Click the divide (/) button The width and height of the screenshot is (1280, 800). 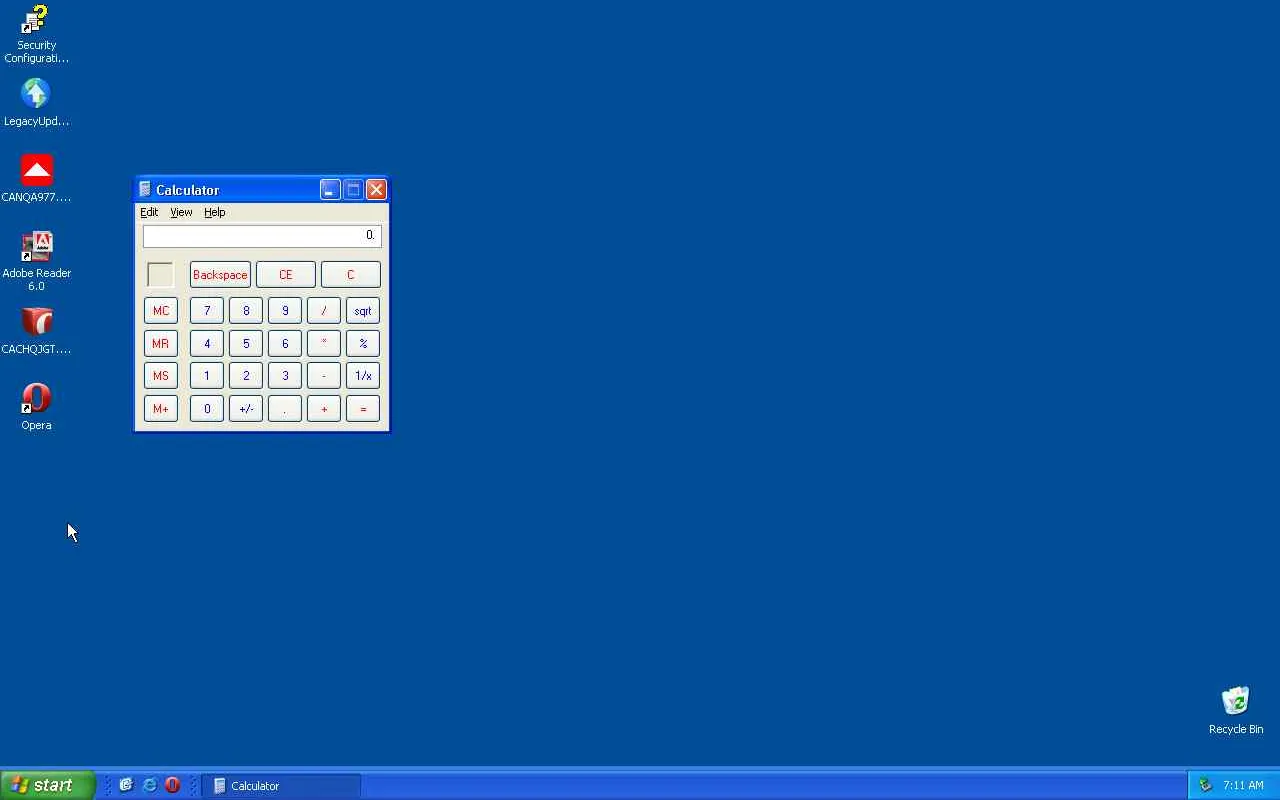click(x=324, y=310)
